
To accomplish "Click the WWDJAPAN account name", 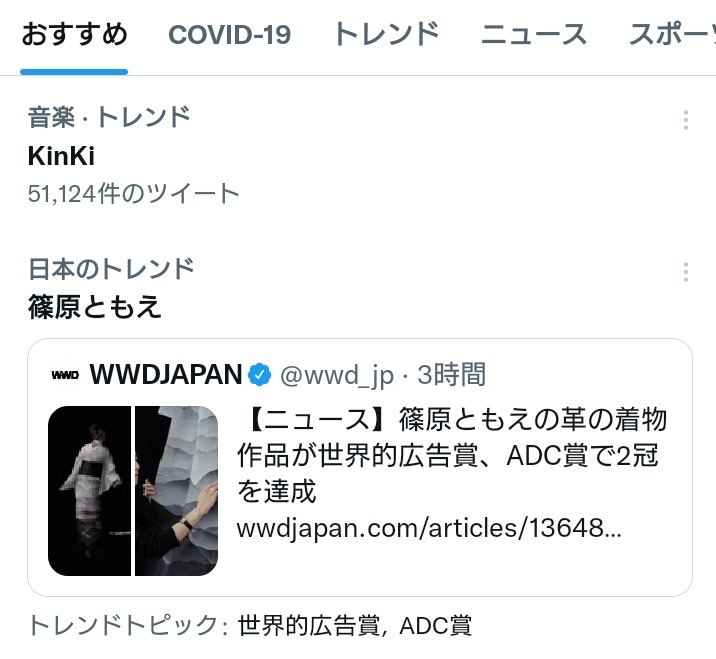I will [x=166, y=375].
